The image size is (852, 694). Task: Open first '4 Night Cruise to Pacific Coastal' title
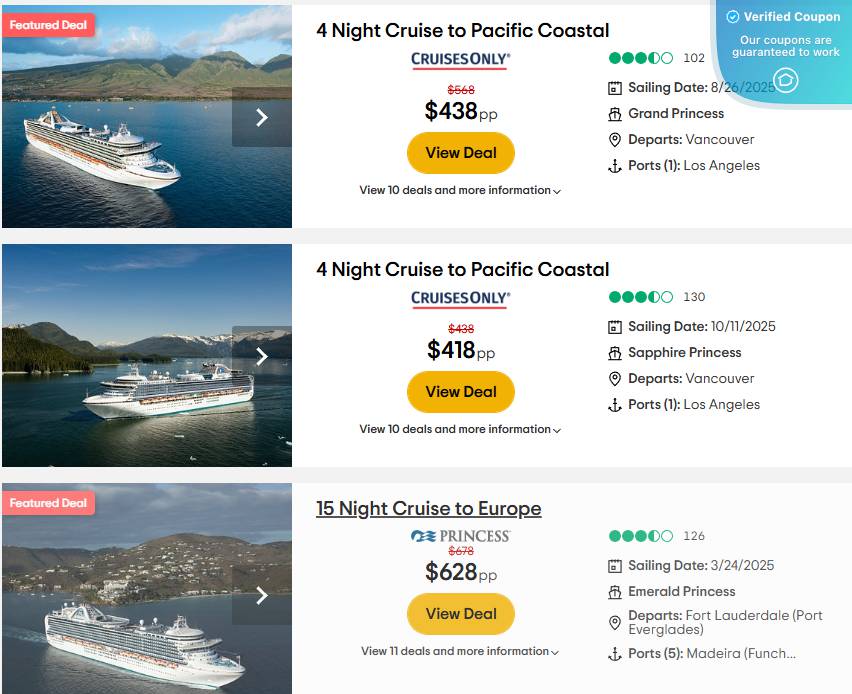[x=462, y=31]
